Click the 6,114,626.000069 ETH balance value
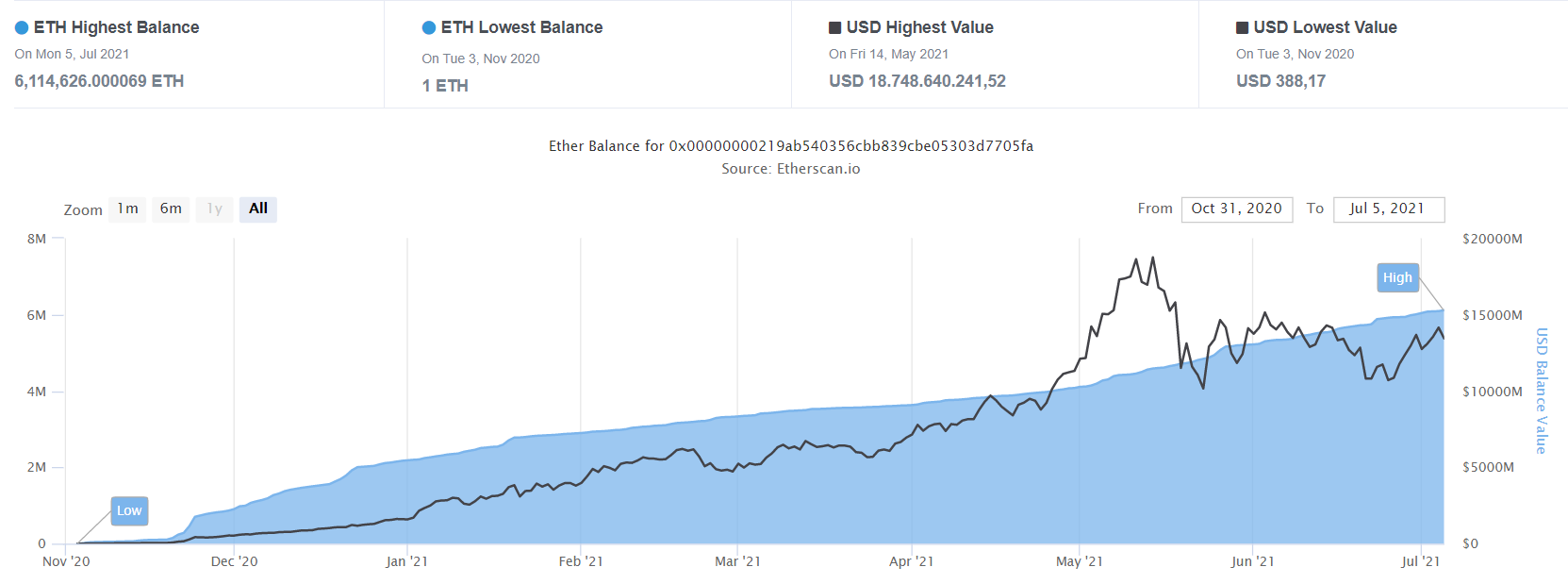Screen dimensions: 1568x584 pyautogui.click(x=99, y=81)
